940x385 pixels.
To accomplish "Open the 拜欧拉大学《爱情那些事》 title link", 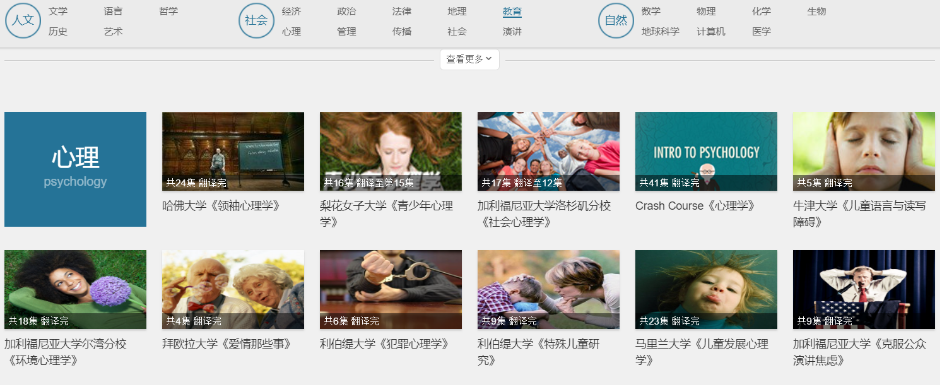I will click(x=227, y=344).
